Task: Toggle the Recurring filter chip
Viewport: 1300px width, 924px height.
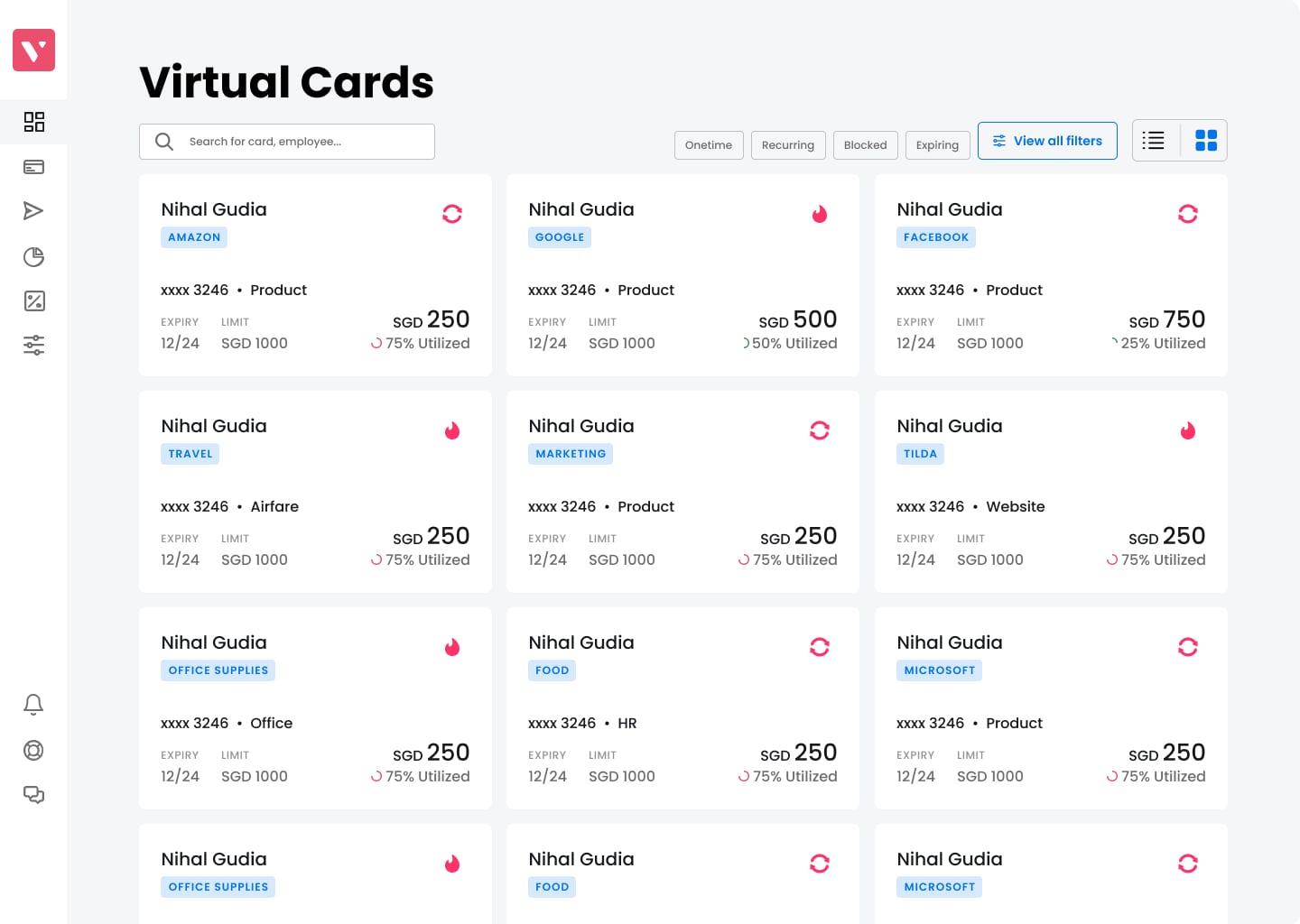Action: click(x=788, y=145)
